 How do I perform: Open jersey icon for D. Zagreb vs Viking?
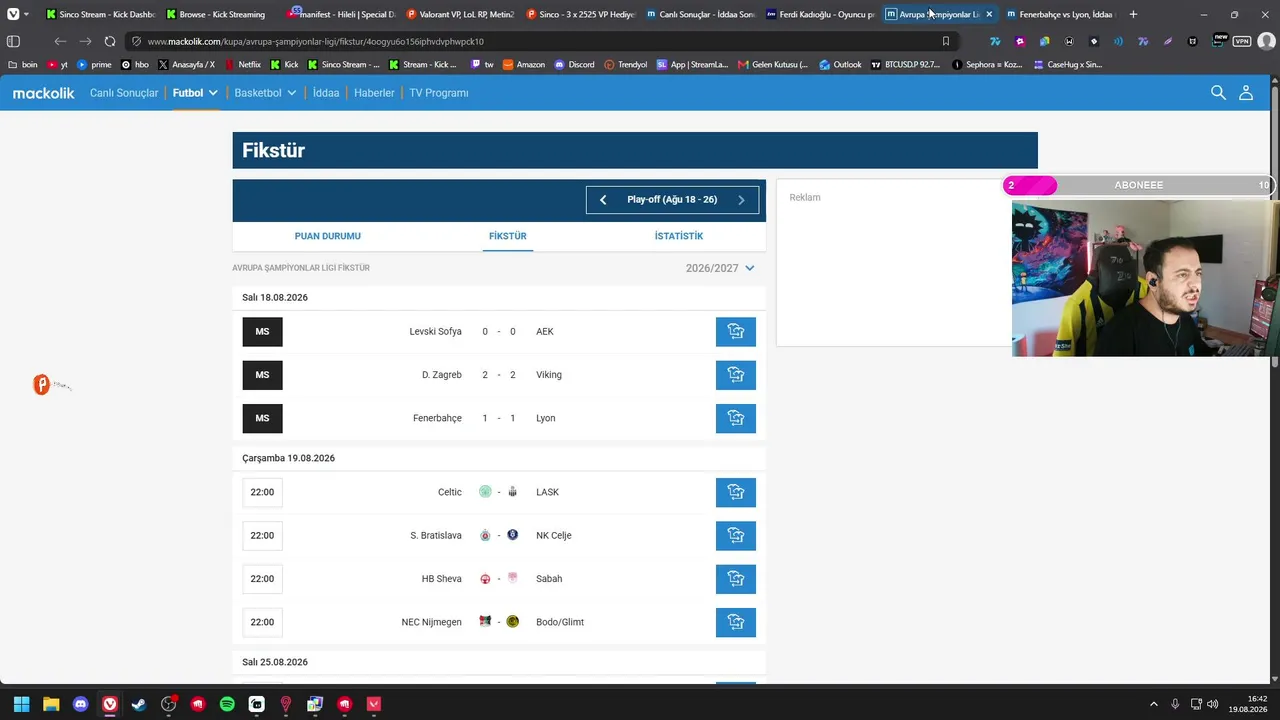coord(736,375)
